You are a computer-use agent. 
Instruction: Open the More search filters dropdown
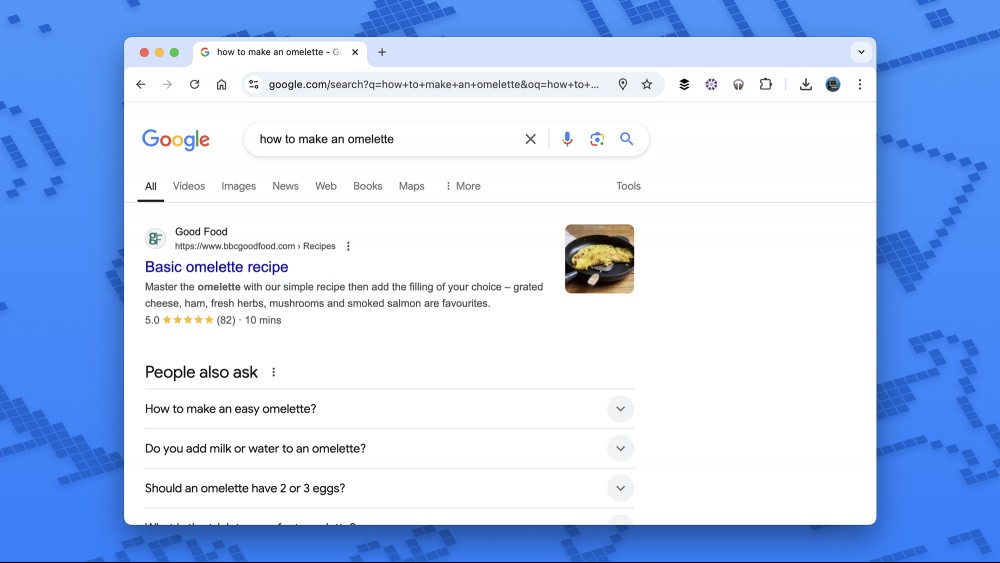coord(463,186)
